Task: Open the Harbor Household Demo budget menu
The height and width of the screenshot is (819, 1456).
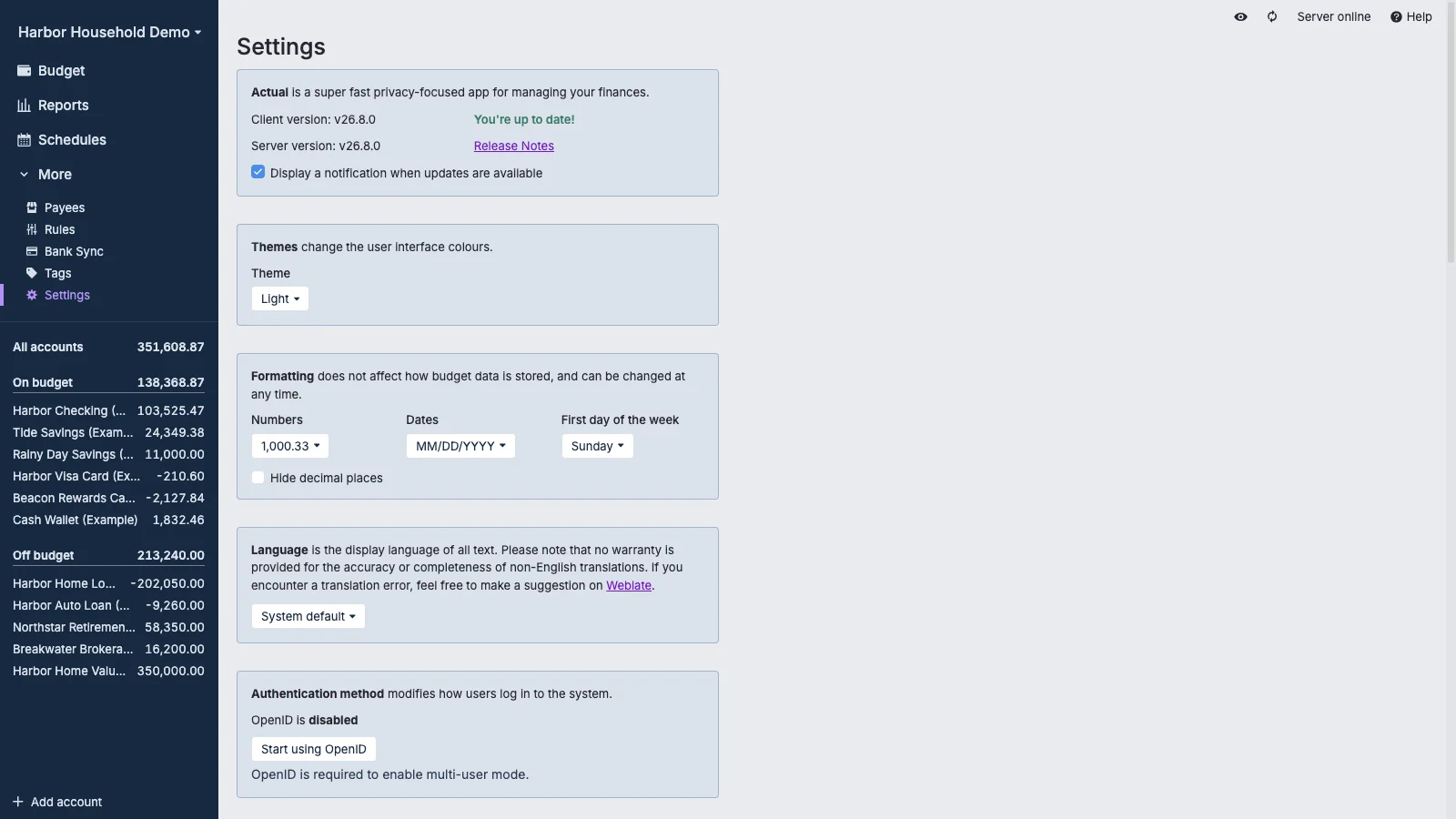Action: pos(109,32)
